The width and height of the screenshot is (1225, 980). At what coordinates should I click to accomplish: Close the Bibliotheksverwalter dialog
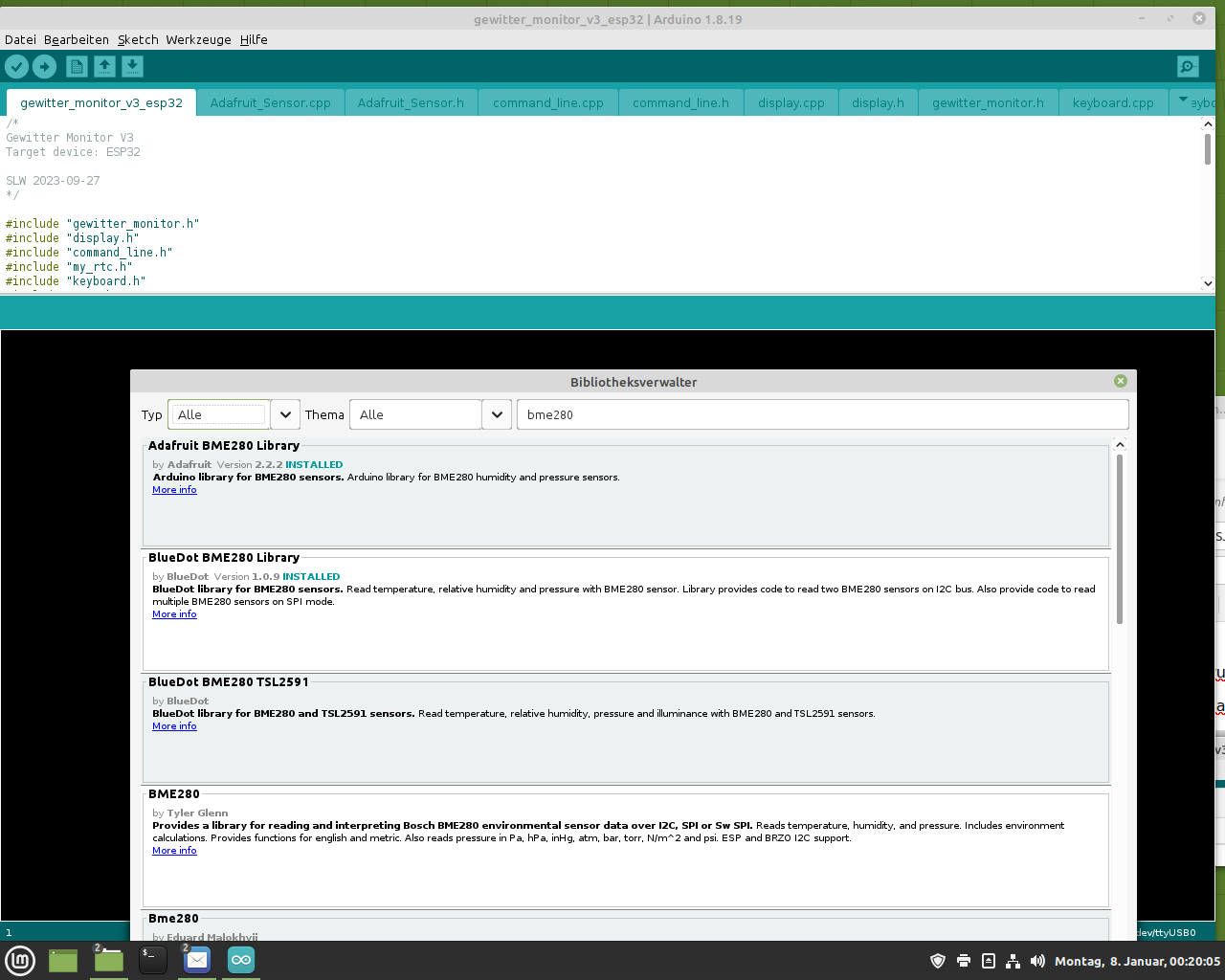click(x=1121, y=381)
